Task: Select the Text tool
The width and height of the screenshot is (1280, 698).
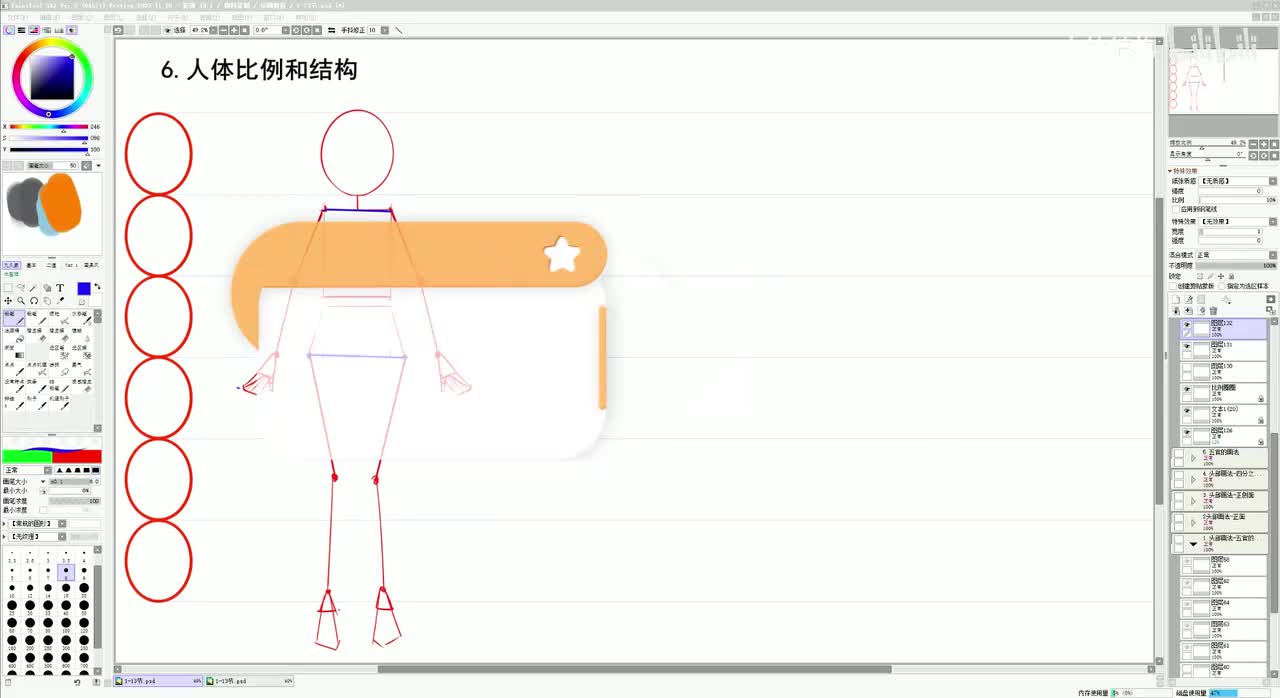Action: pos(60,288)
